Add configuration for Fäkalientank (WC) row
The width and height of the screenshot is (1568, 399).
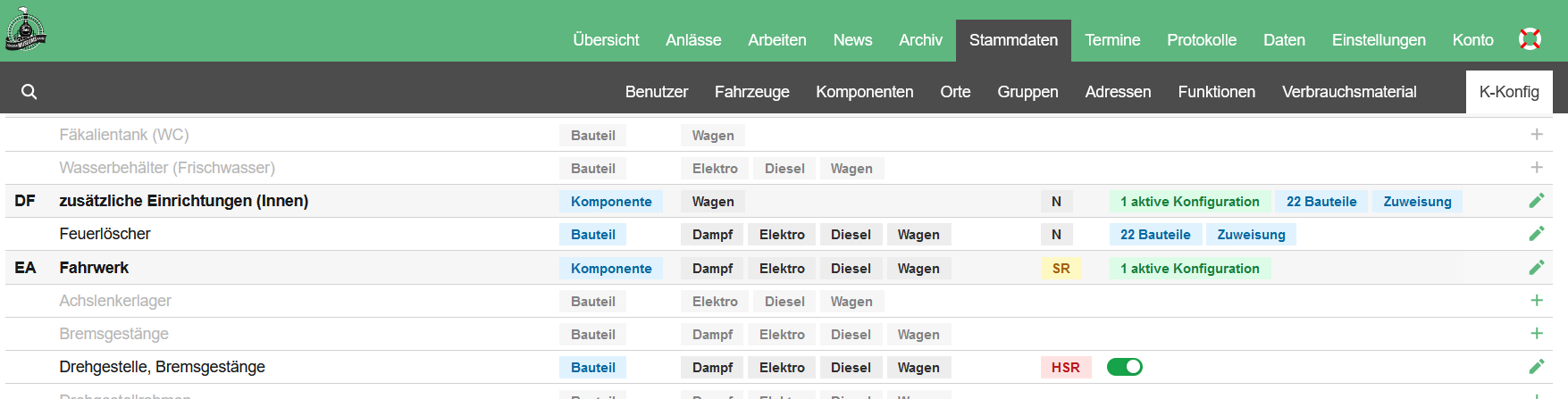point(1537,135)
